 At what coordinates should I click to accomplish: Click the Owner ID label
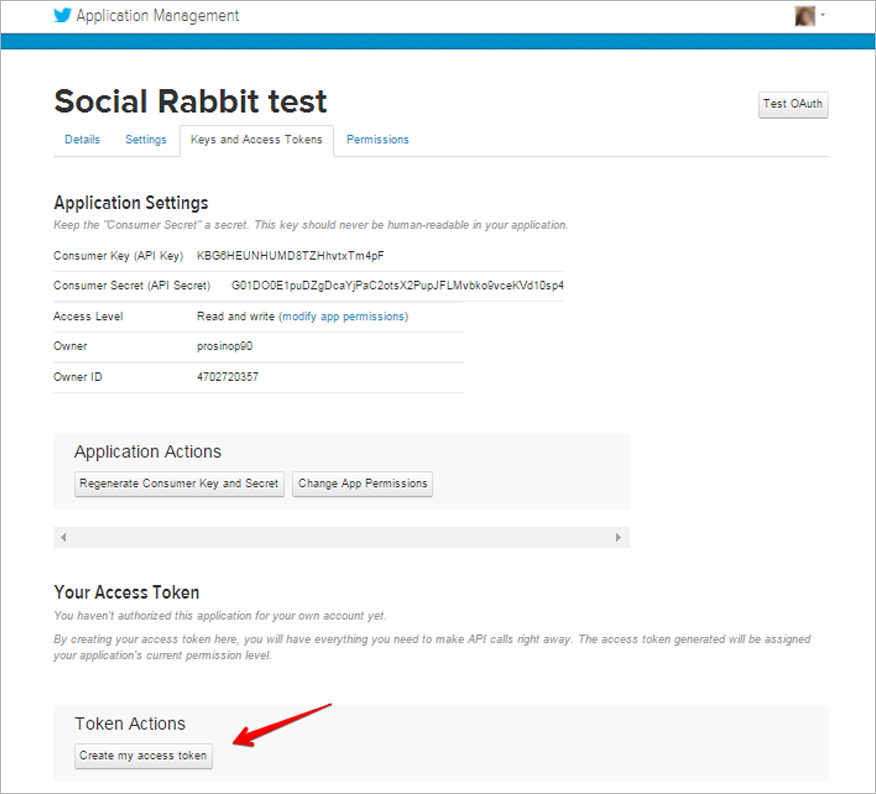(x=78, y=377)
